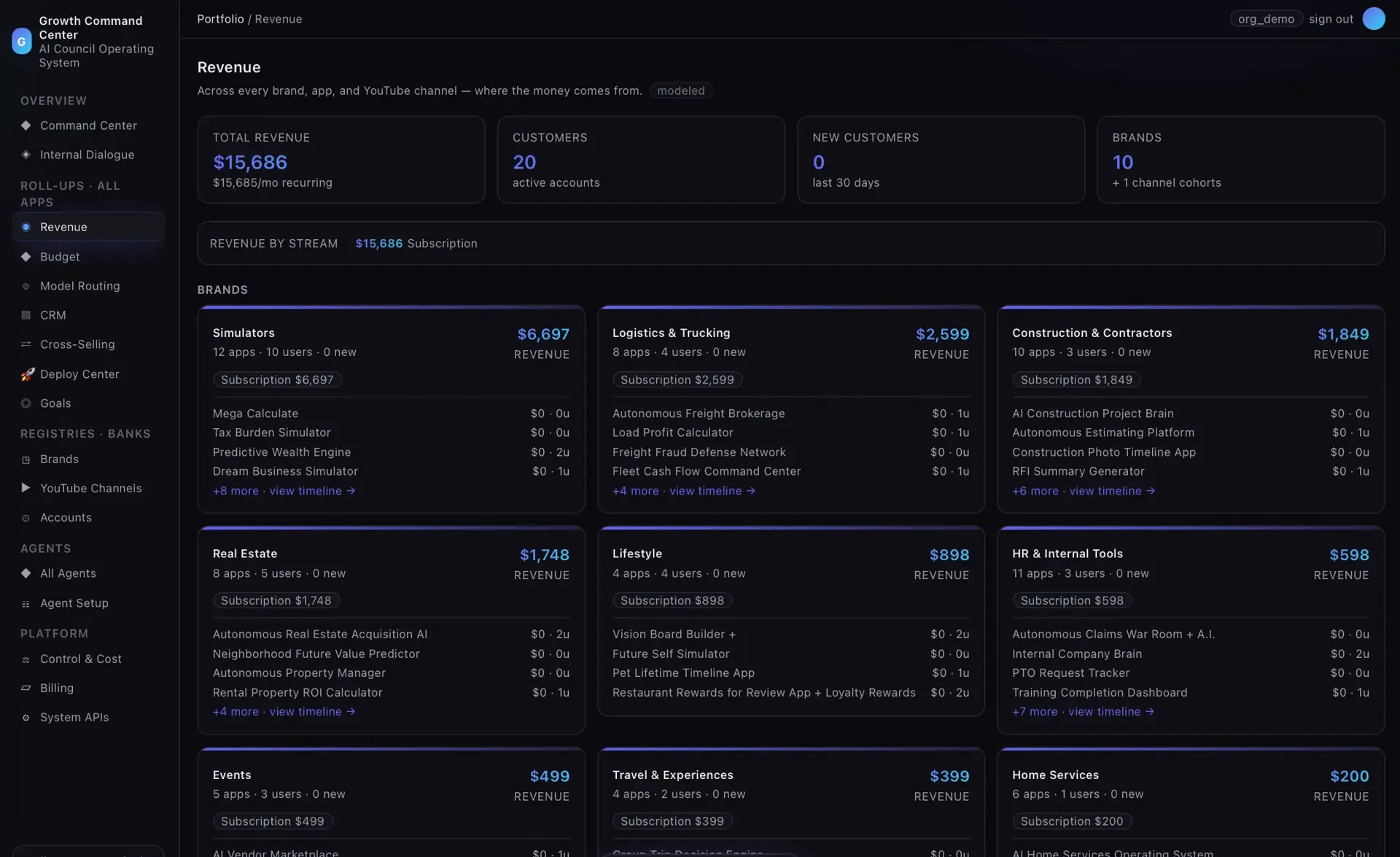Screen dimensions: 1400x857
Task: Click the System APIs gear icon
Action: pyautogui.click(x=26, y=718)
